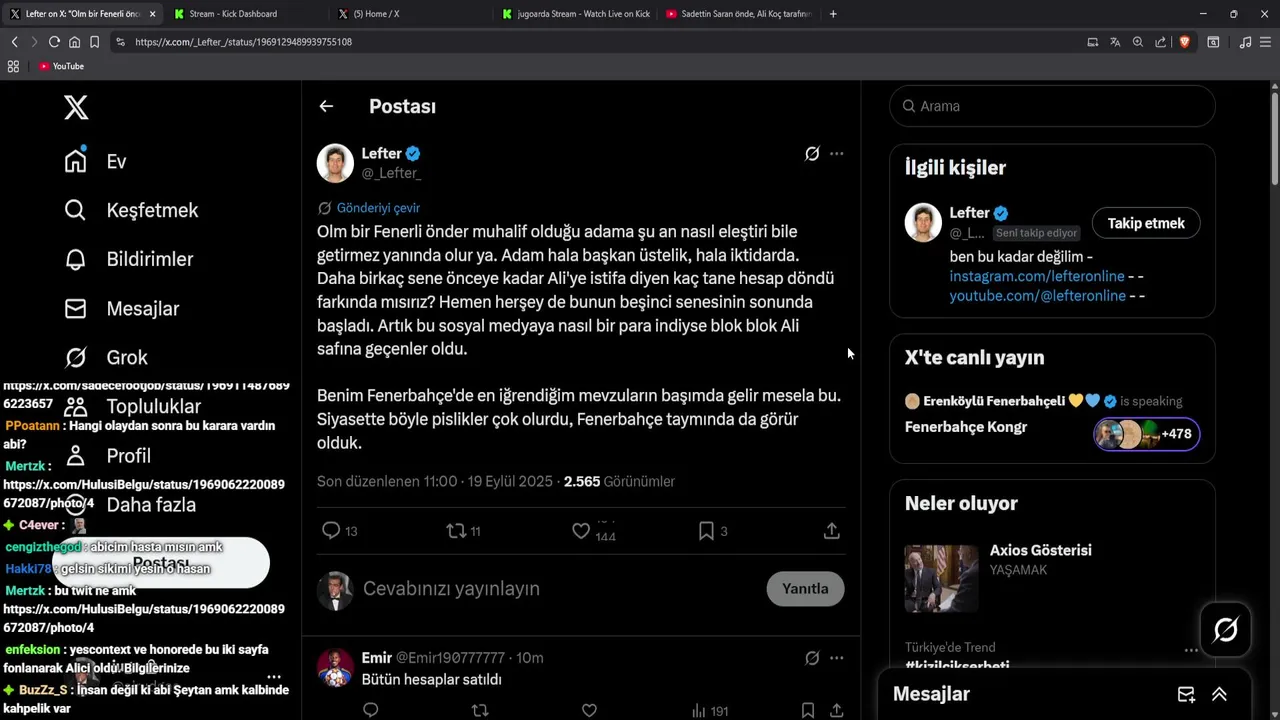1280x720 pixels.
Task: Open Topluluklar in sidebar
Action: (132, 406)
